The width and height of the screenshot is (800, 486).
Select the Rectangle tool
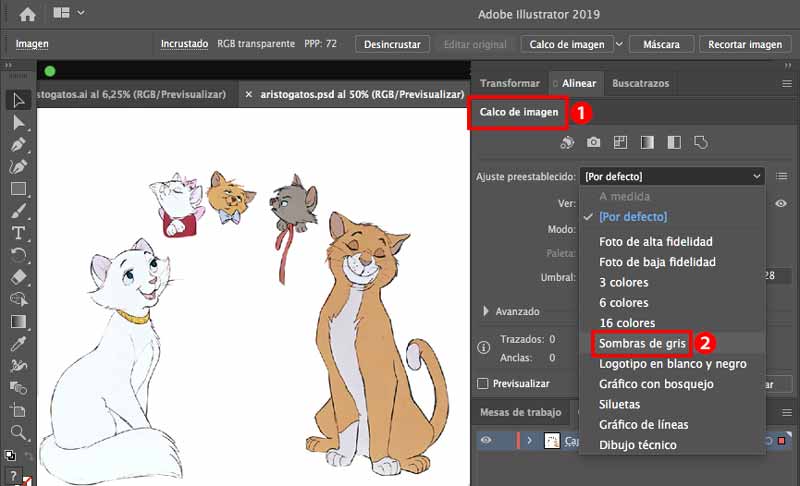(18, 189)
